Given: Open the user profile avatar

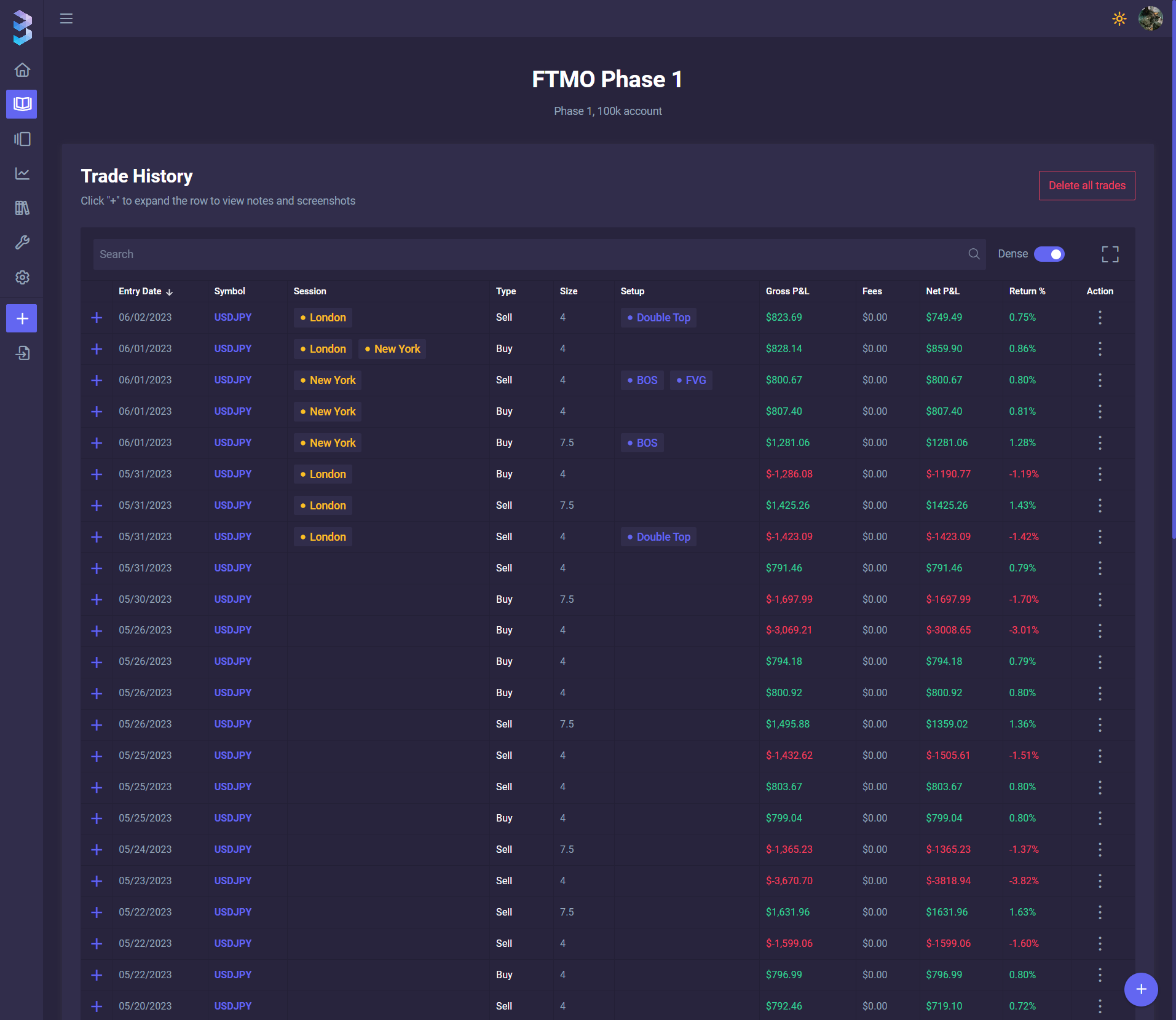Looking at the screenshot, I should [1150, 18].
